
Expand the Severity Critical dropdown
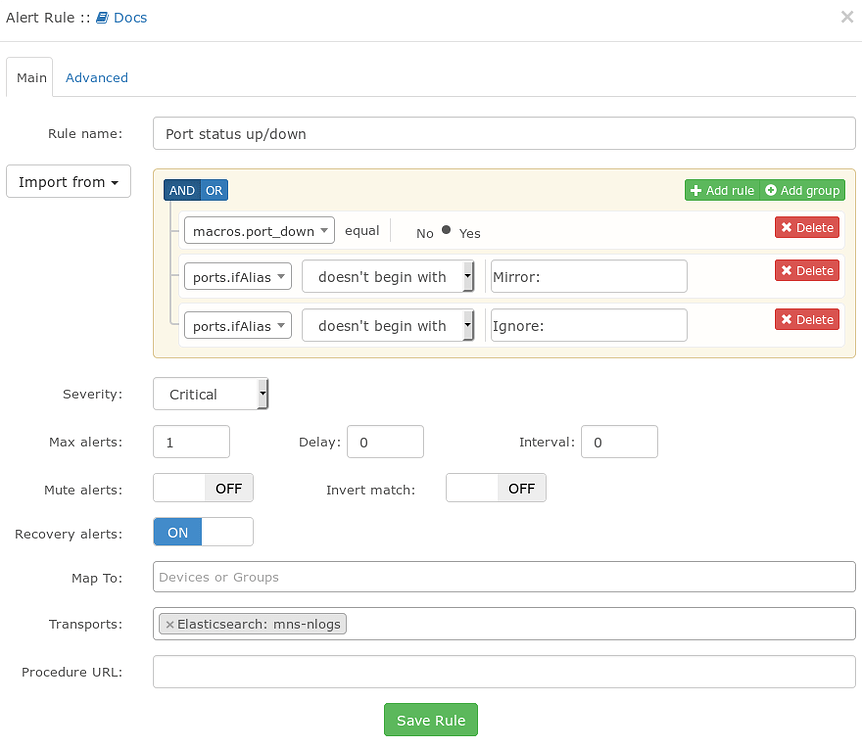211,394
